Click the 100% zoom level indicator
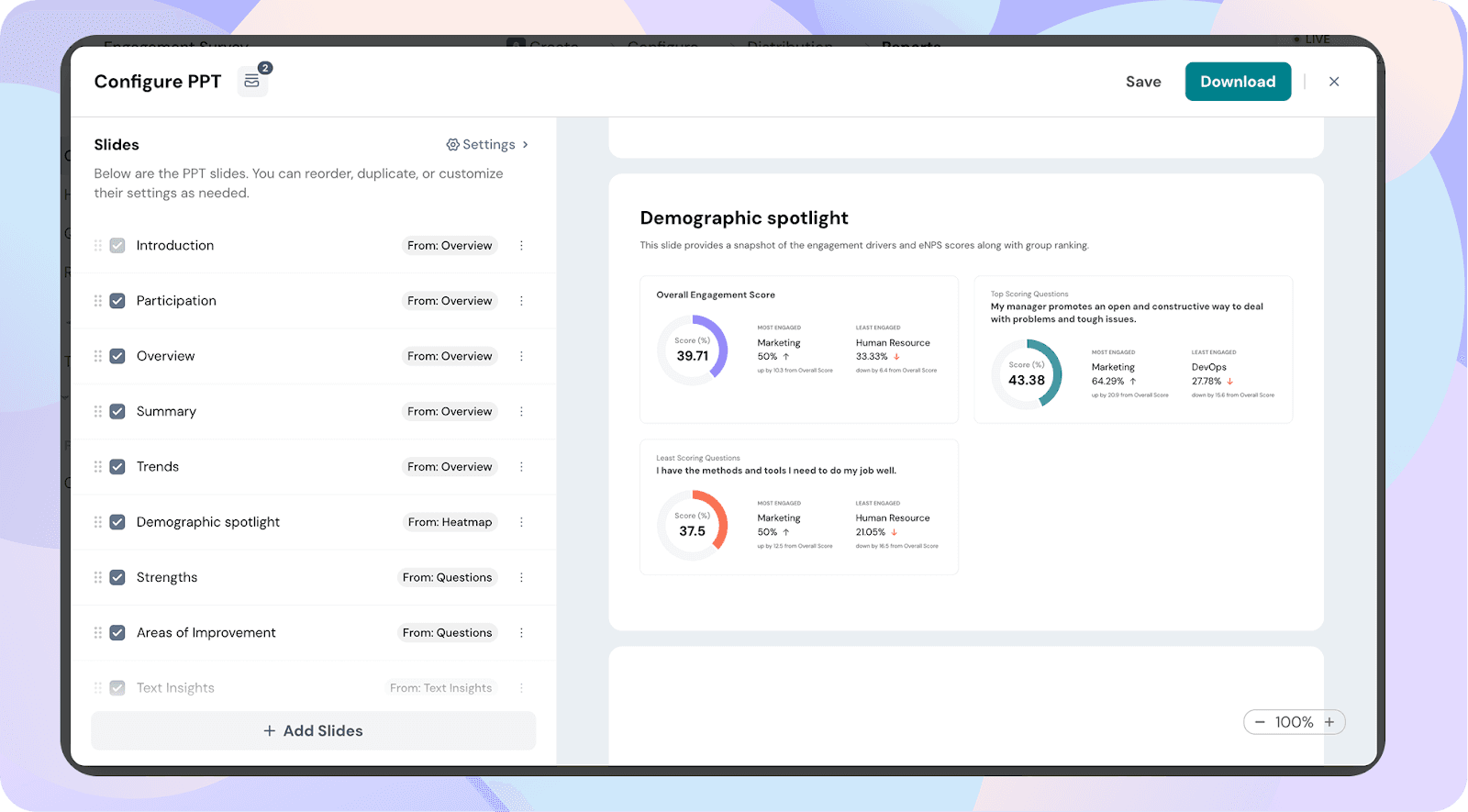The height and width of the screenshot is (812, 1468). click(x=1294, y=722)
